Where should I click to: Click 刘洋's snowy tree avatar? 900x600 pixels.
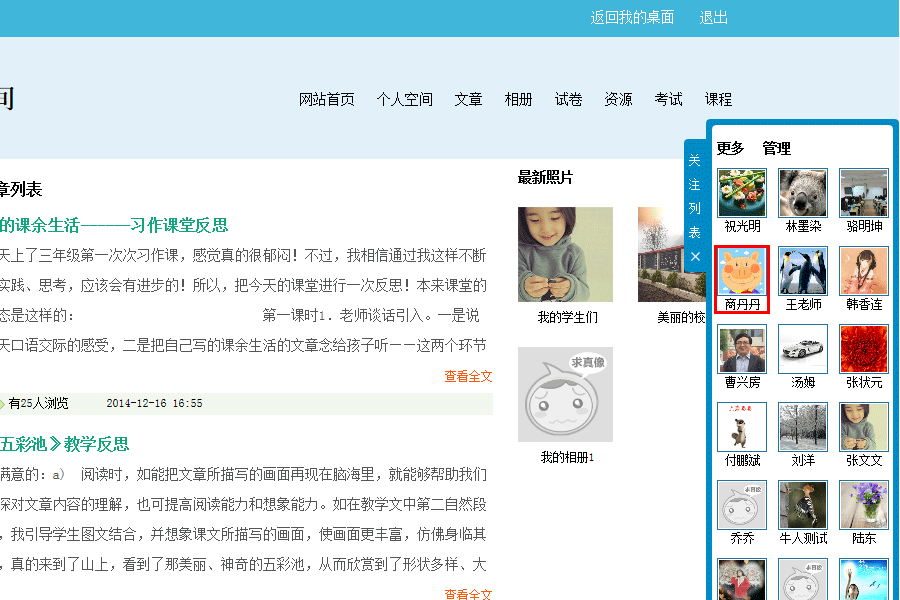point(803,427)
